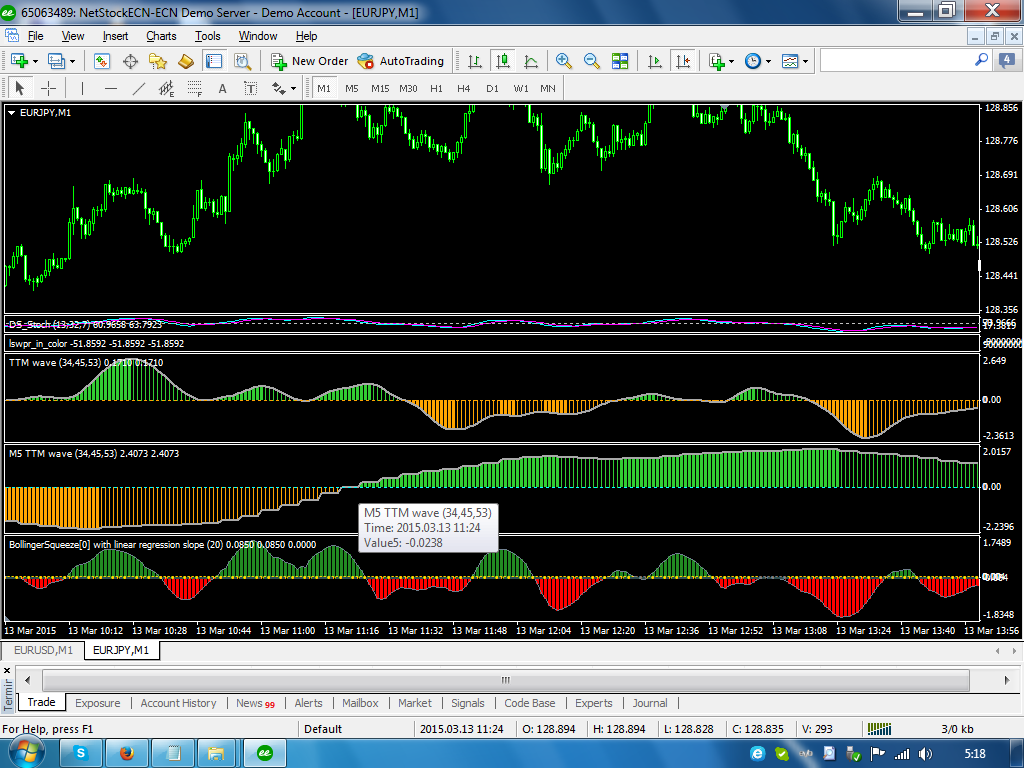Viewport: 1024px width, 768px height.
Task: Open the Charts menu
Action: coord(161,36)
